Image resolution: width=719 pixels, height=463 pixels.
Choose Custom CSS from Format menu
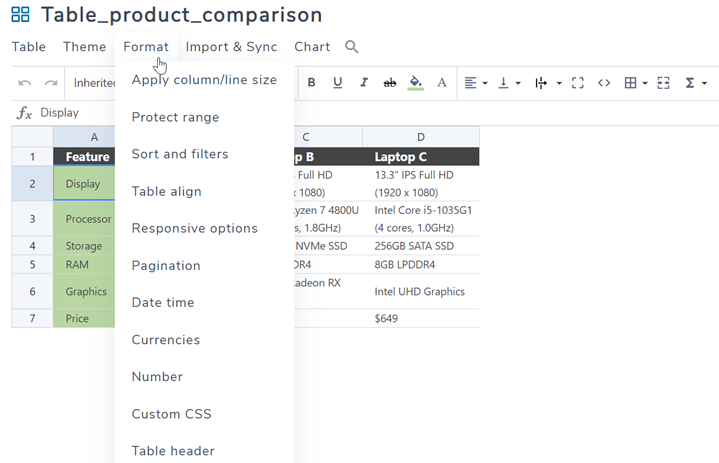click(x=171, y=414)
